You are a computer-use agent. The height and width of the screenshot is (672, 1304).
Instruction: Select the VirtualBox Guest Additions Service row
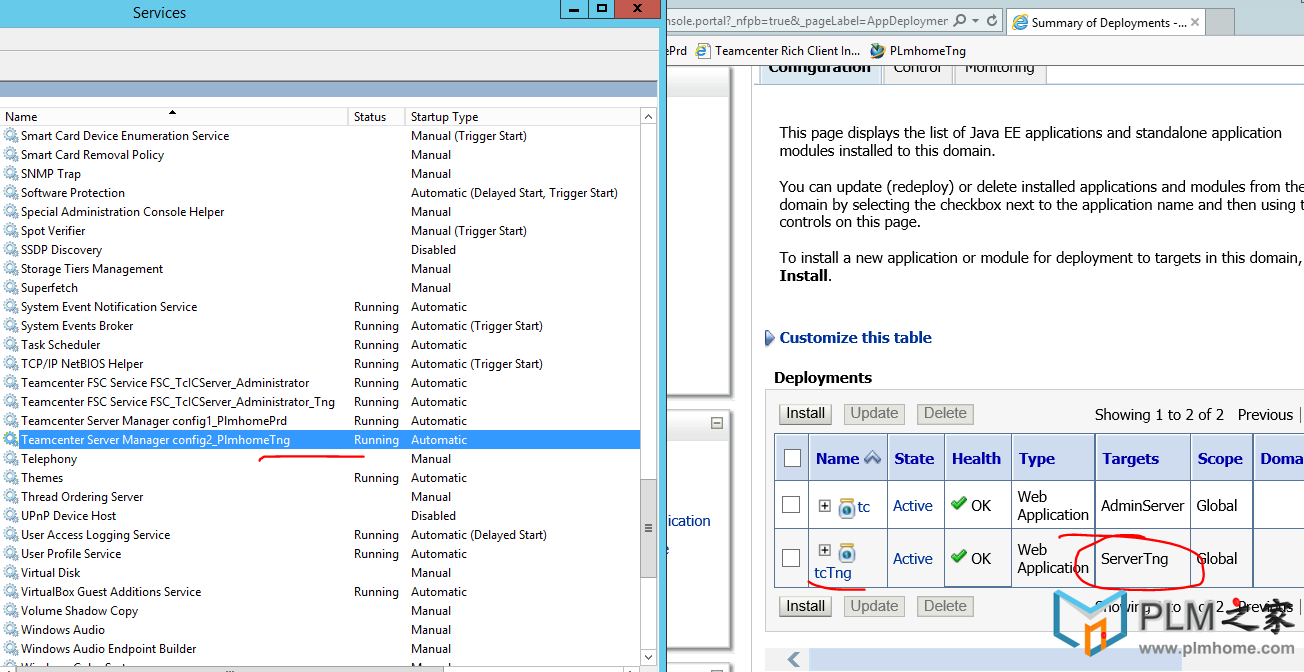coord(320,592)
